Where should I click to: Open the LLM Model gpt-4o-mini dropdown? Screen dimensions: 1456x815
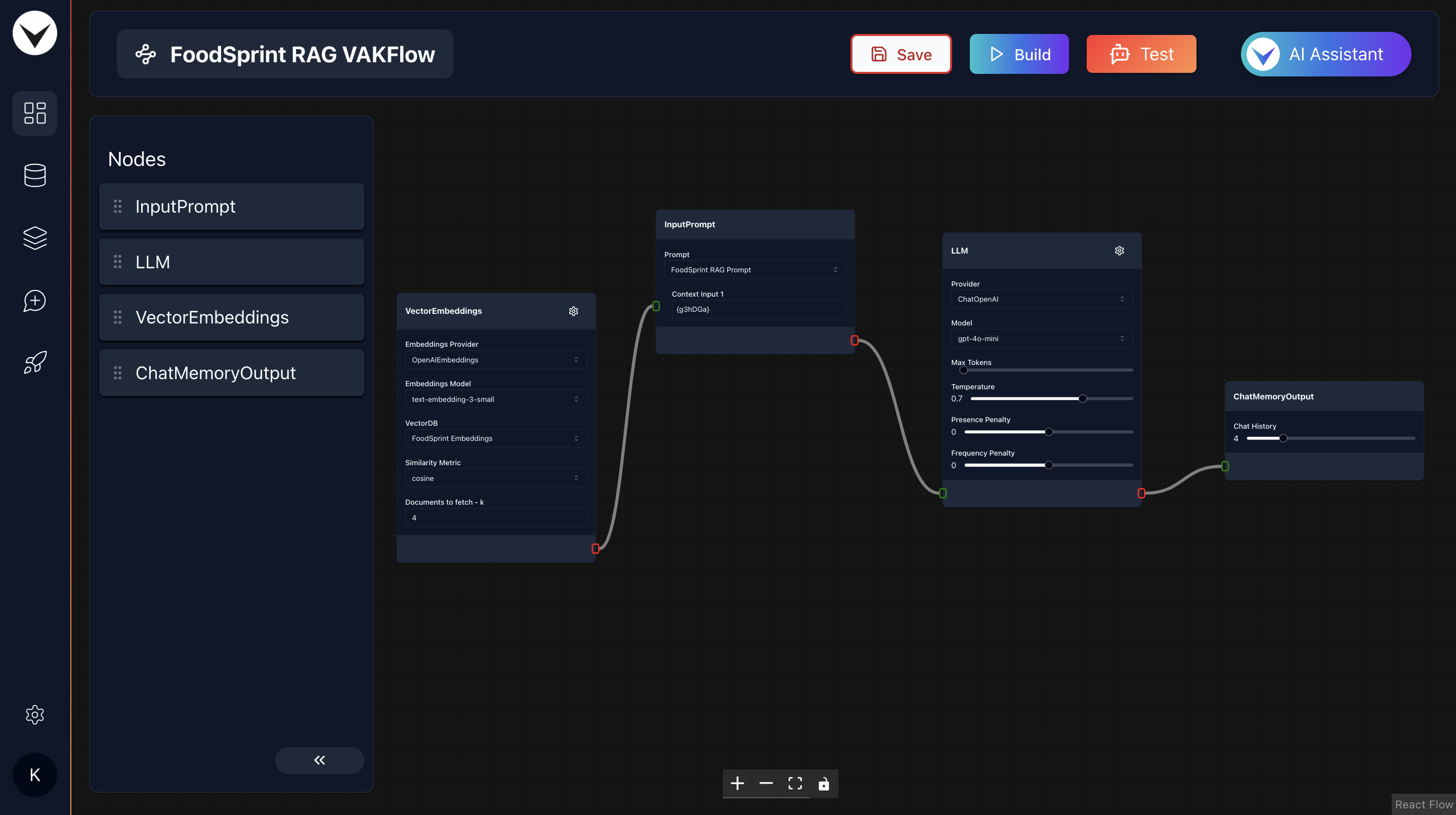click(x=1041, y=338)
